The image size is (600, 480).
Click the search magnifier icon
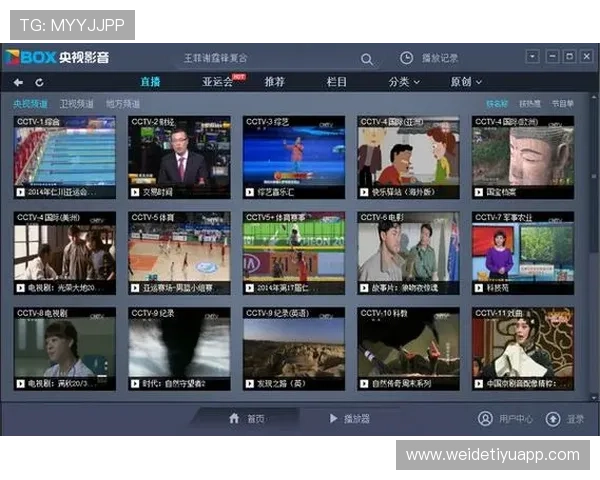tap(367, 59)
